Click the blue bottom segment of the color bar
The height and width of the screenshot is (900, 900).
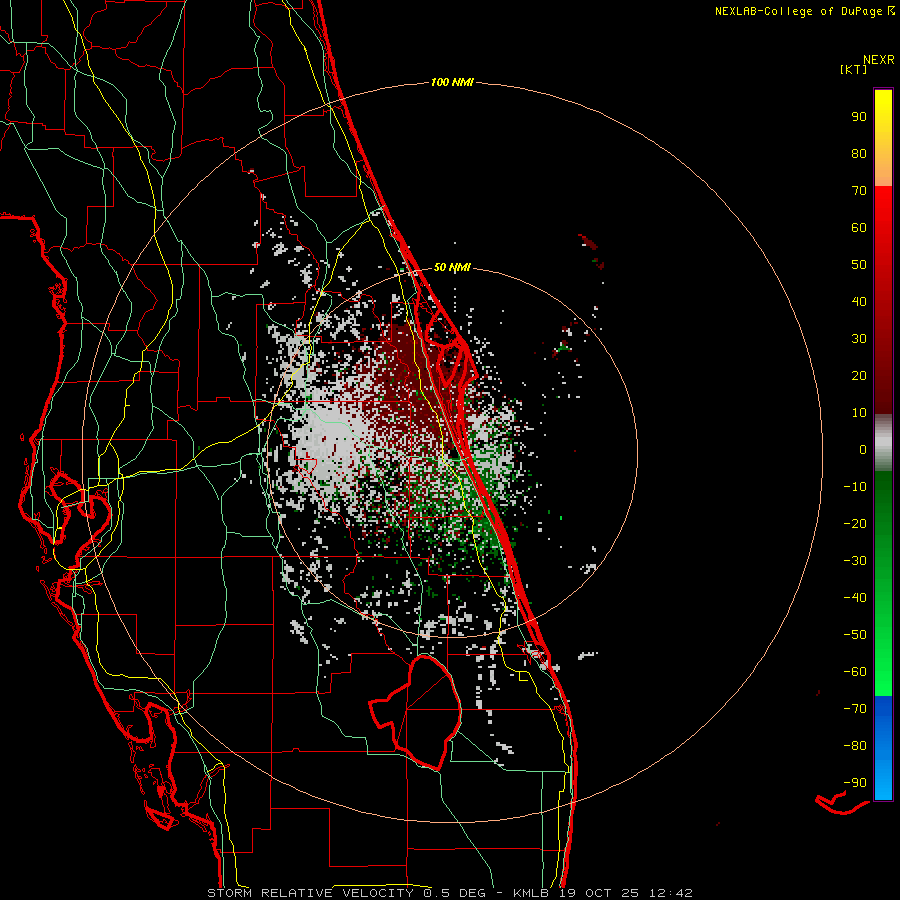(883, 748)
